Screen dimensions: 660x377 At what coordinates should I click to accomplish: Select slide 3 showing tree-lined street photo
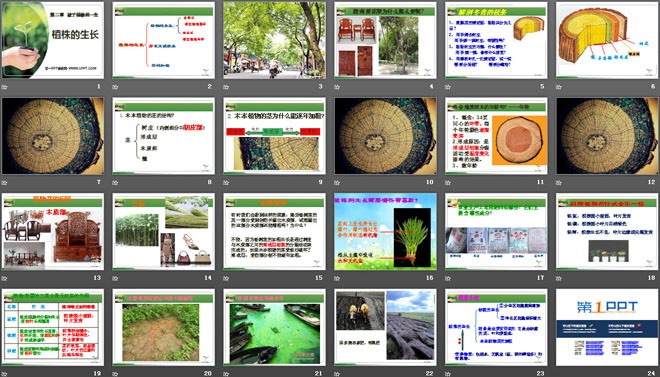tap(274, 40)
